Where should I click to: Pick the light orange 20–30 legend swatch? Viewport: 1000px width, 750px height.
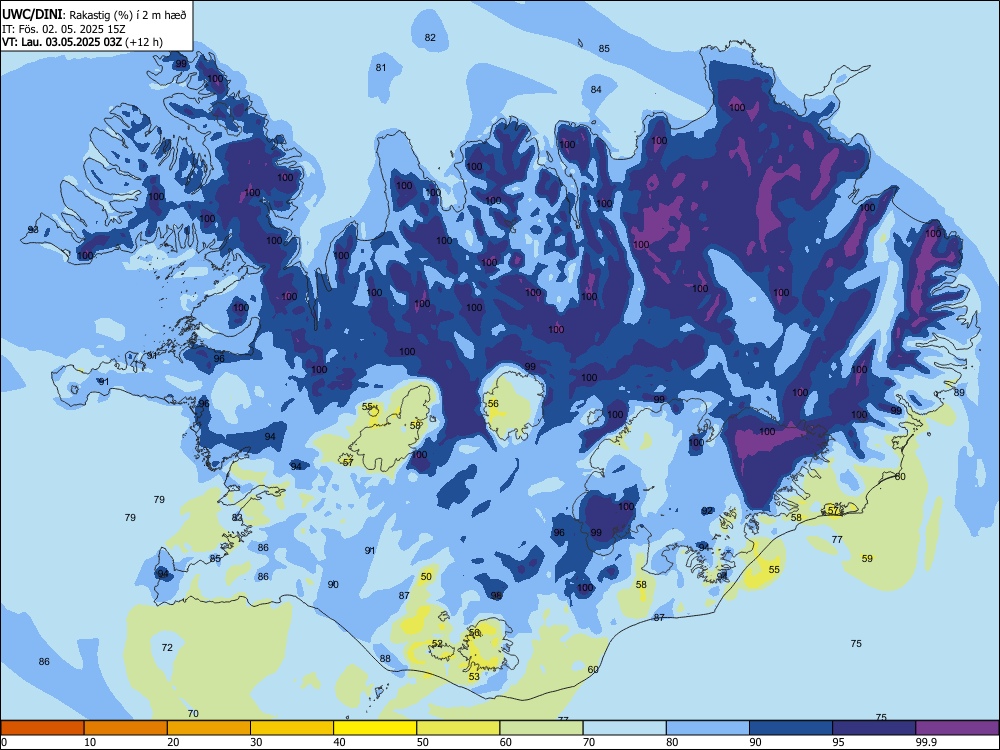[x=209, y=728]
